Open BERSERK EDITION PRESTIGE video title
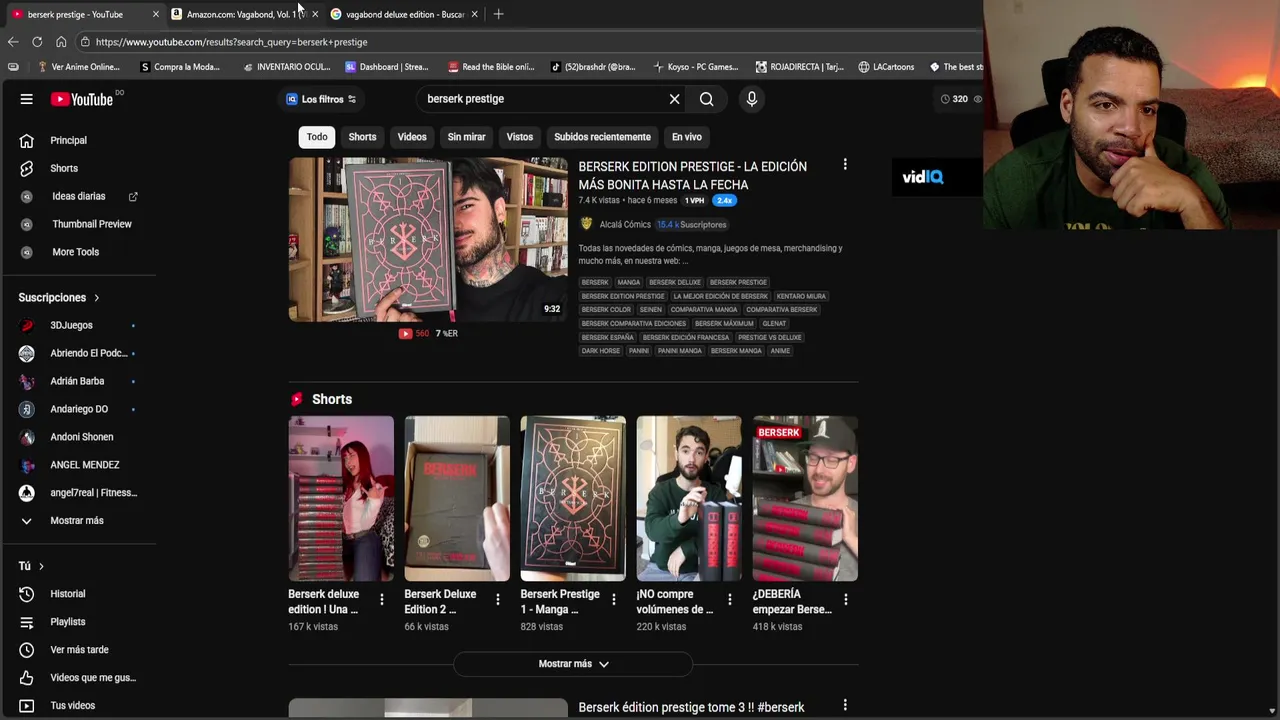 [692, 175]
